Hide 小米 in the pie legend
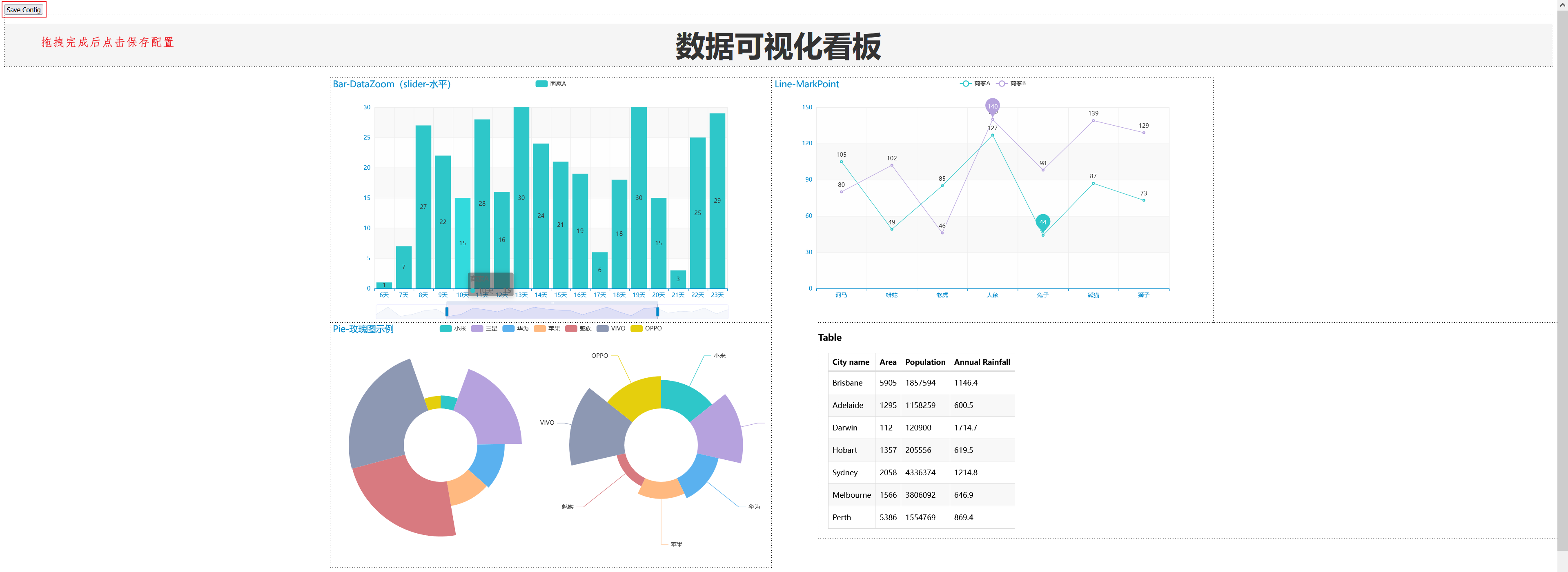Viewport: 1568px width, 572px height. point(445,329)
